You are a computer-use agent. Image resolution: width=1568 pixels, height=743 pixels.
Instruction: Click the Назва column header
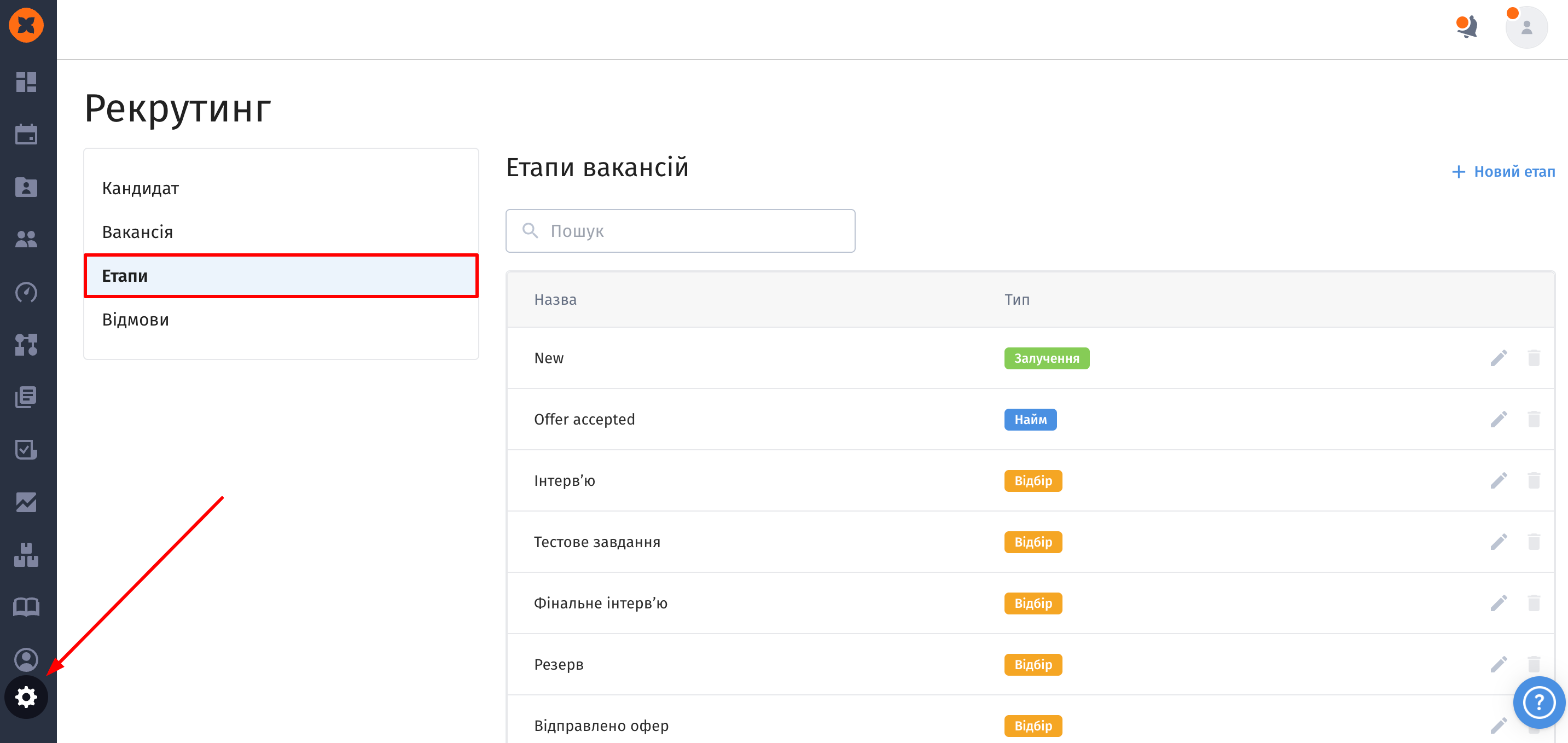(x=555, y=299)
